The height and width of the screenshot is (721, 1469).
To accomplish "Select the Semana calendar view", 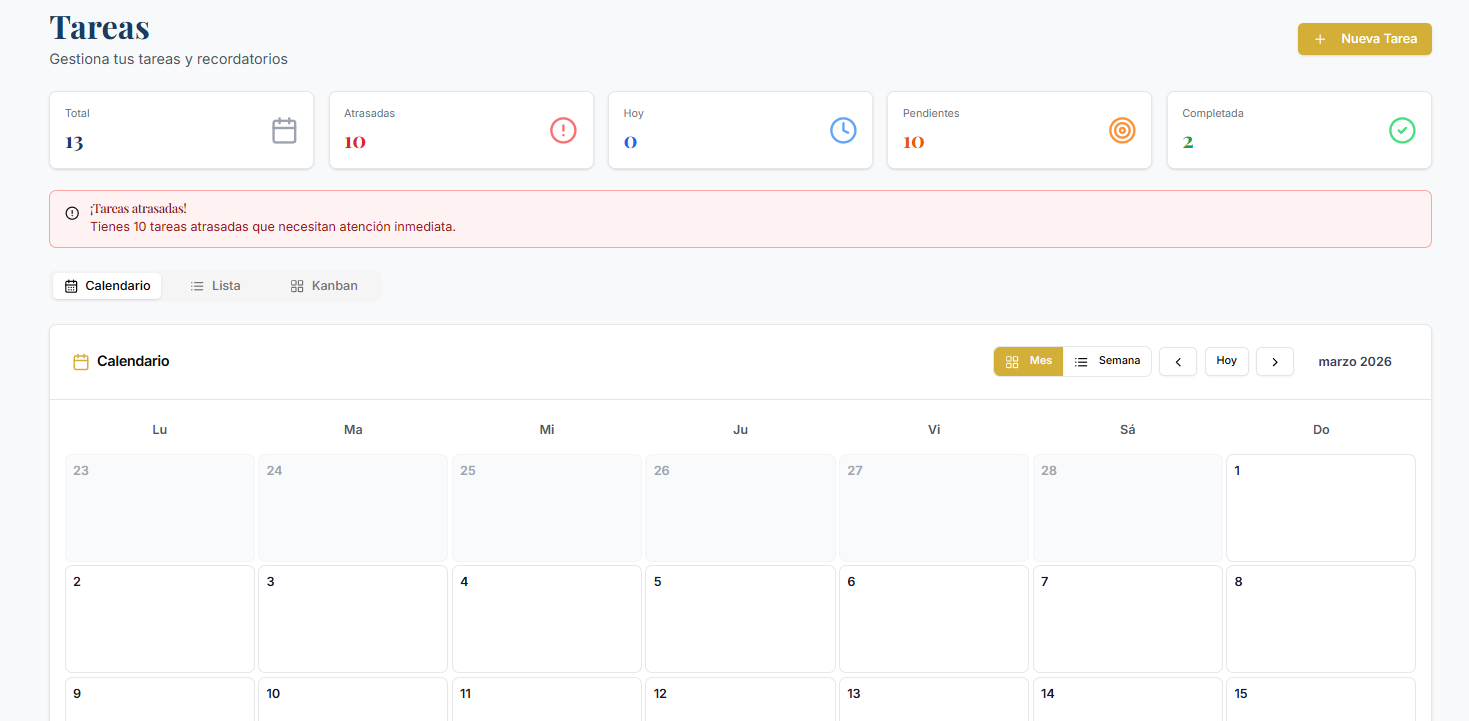I will click(x=1107, y=361).
